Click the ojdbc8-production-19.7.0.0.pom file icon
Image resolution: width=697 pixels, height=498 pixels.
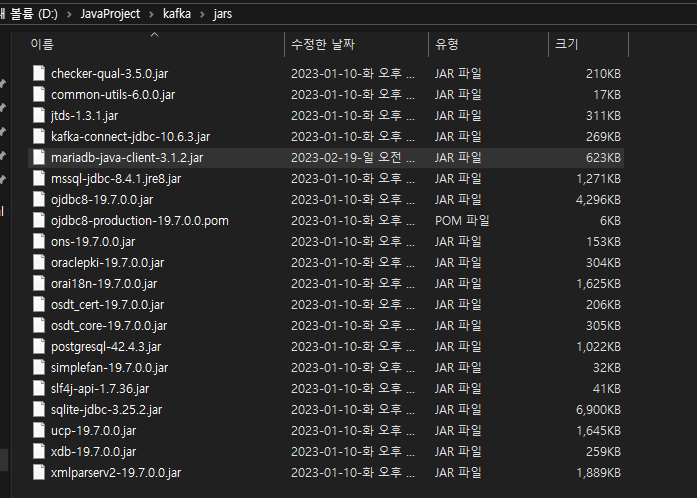tap(39, 221)
